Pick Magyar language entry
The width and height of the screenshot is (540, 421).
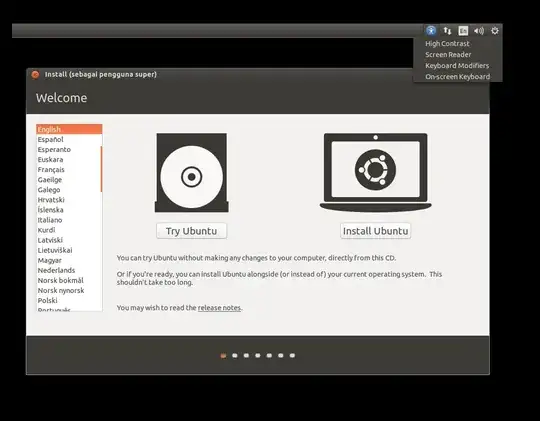click(x=69, y=260)
